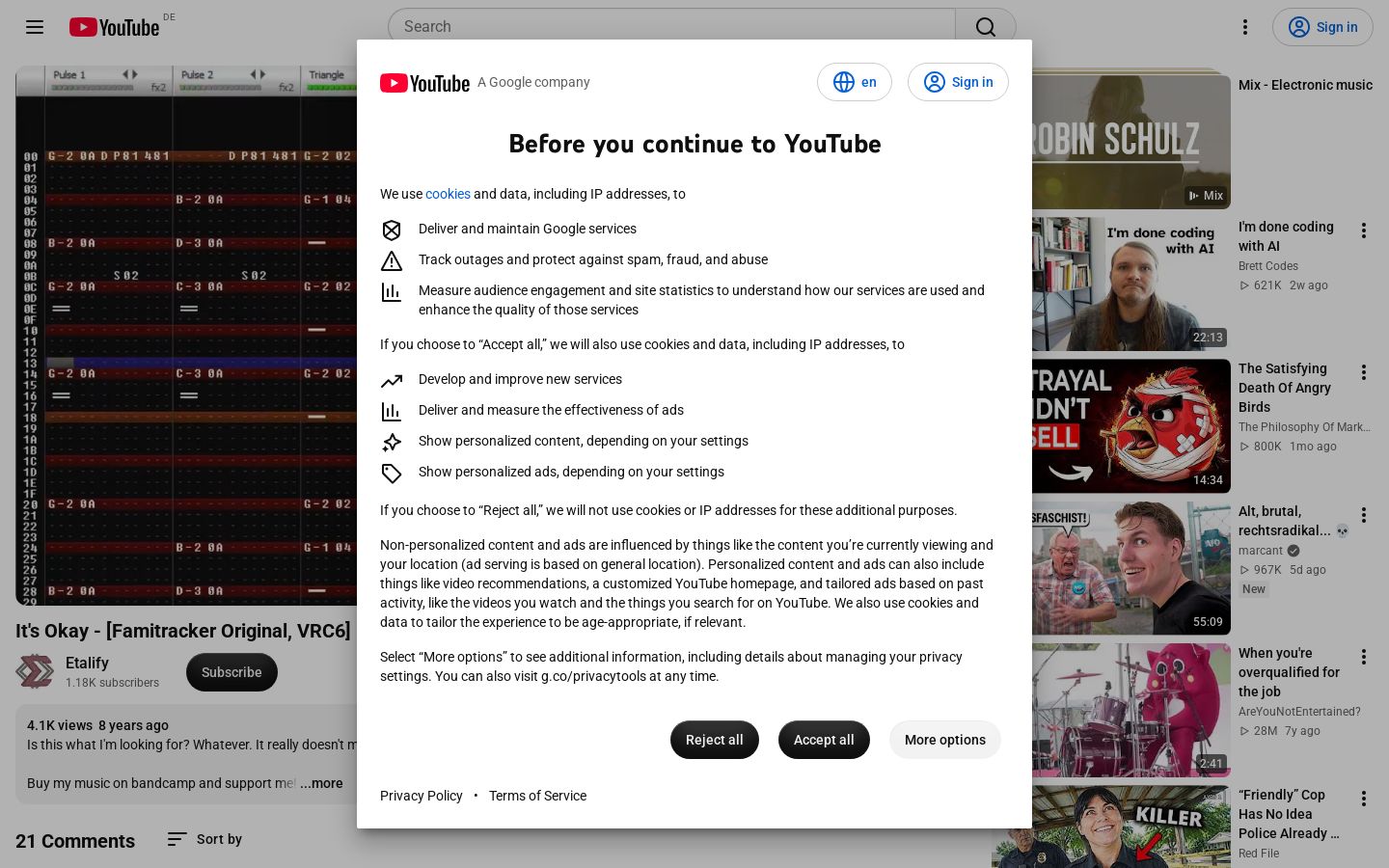Screen dimensions: 1389x868
Task: Click the video title 'It's Okay - [Famitracker Original, VRC6]'
Action: pyautogui.click(x=183, y=631)
